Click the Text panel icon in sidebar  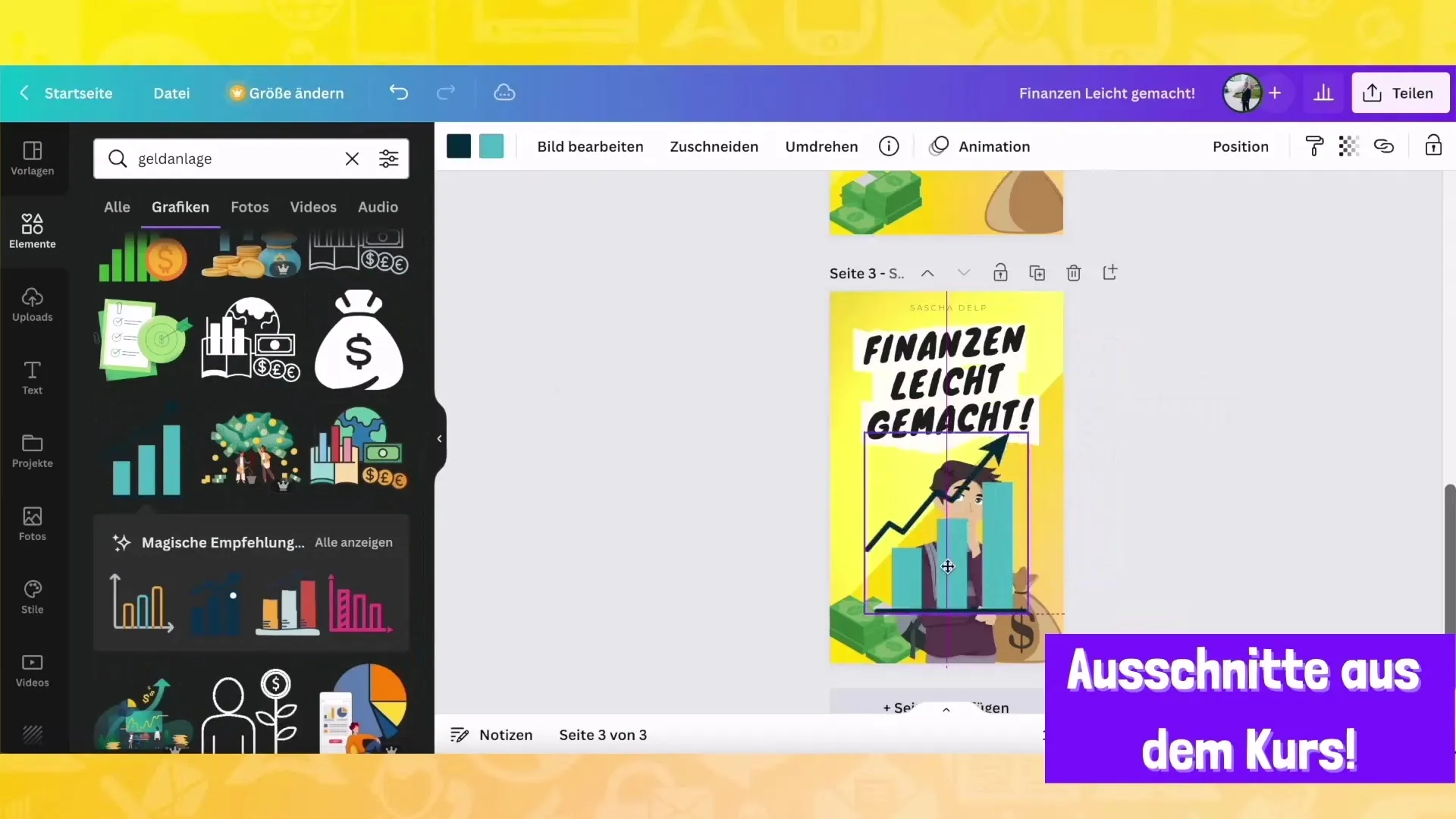tap(32, 379)
